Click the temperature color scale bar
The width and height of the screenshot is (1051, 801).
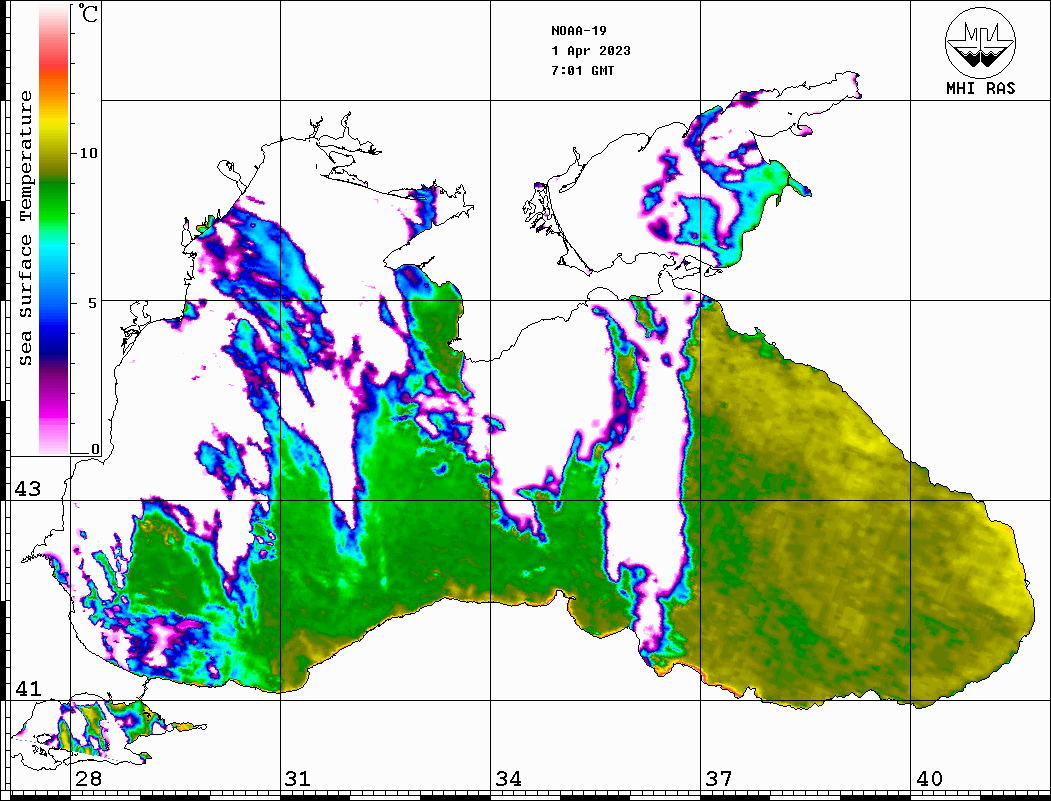coord(54,229)
